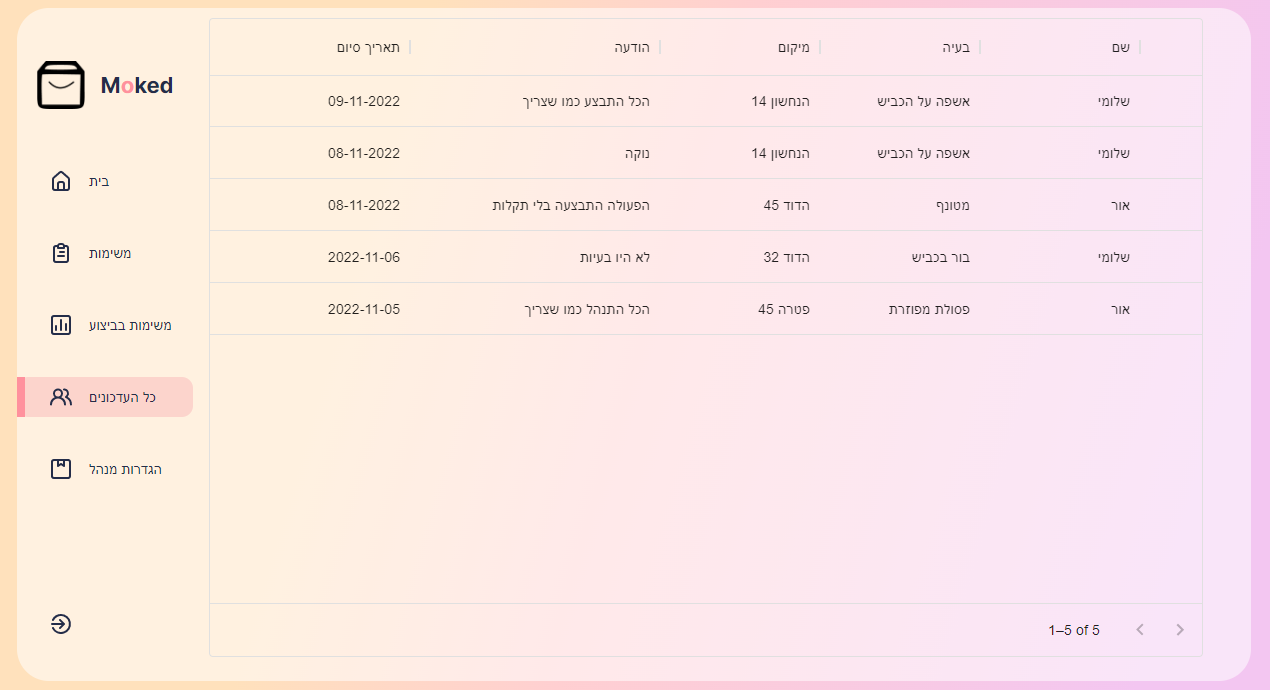Sort by the שם column header
The width and height of the screenshot is (1270, 690).
tap(1120, 47)
